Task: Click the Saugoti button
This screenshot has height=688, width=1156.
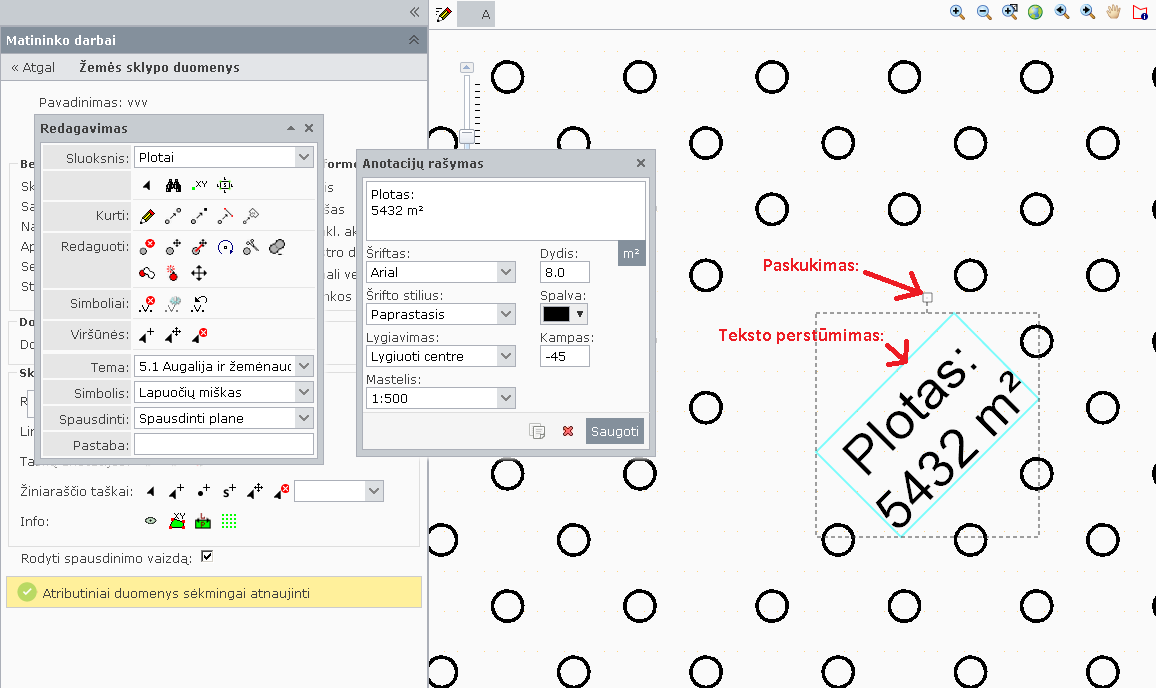Action: click(x=615, y=431)
